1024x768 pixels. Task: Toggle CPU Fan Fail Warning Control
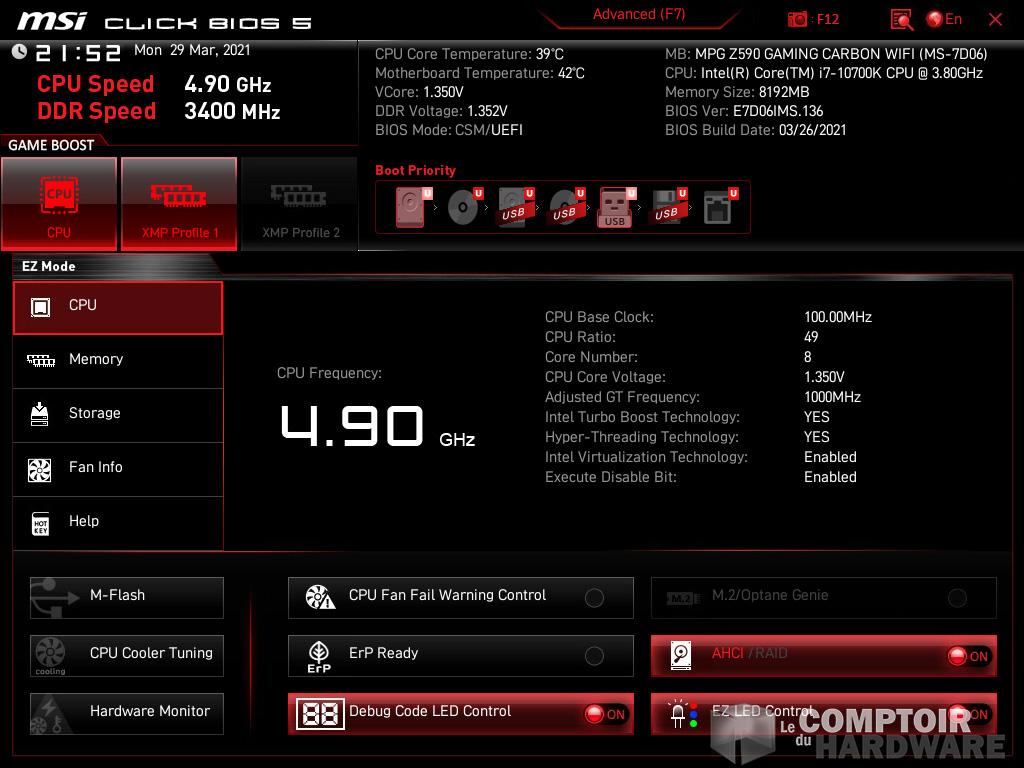(x=594, y=598)
